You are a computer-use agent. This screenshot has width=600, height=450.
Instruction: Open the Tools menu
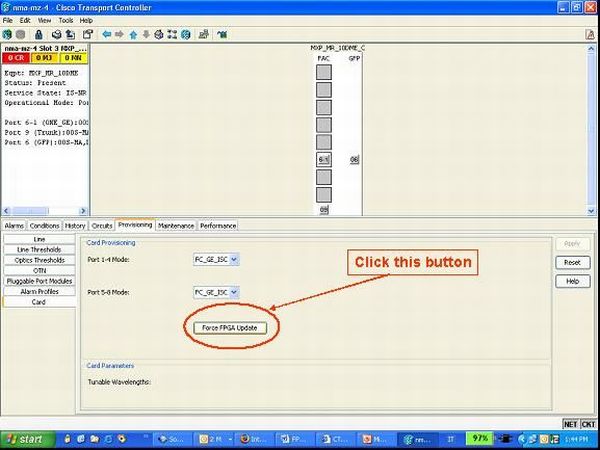[x=65, y=20]
